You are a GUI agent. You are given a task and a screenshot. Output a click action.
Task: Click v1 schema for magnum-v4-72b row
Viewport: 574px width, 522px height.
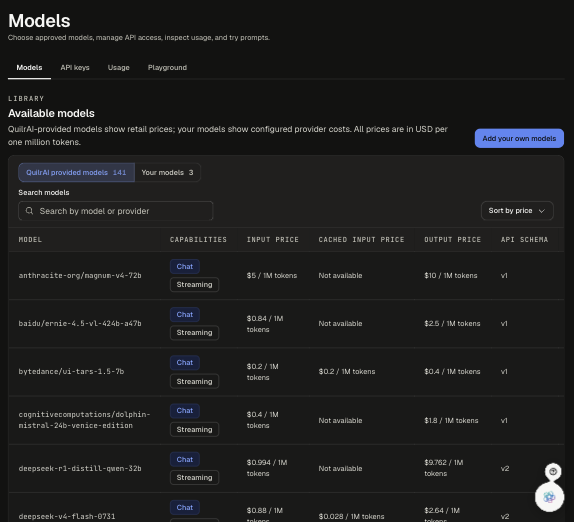(x=504, y=275)
